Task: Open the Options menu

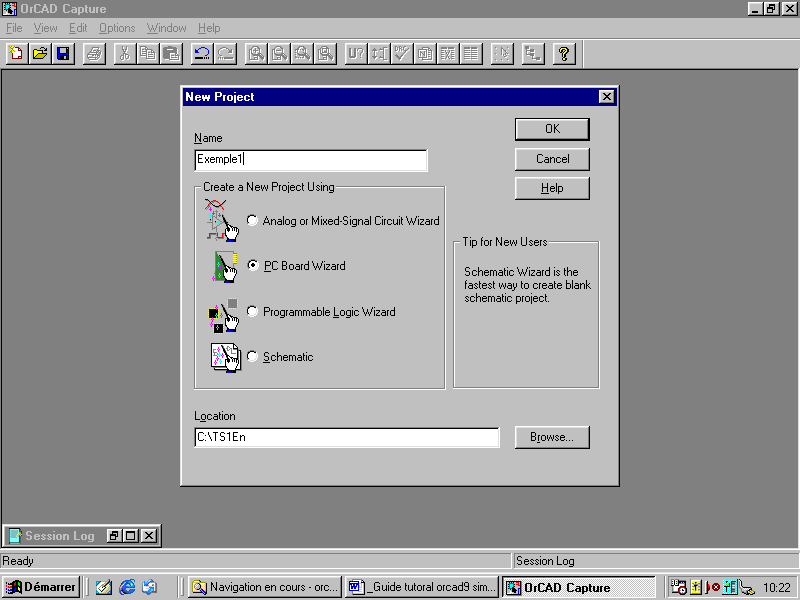Action: 117,28
